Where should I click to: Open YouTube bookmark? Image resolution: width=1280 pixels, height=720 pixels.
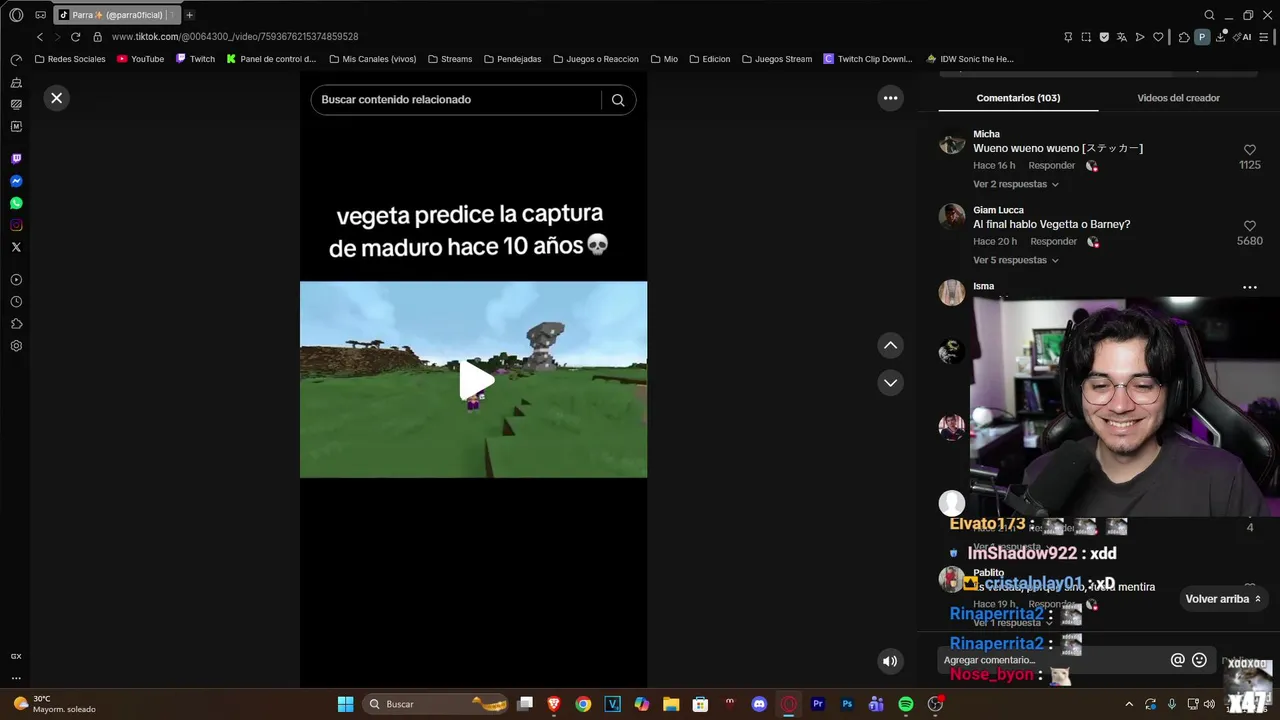point(140,59)
